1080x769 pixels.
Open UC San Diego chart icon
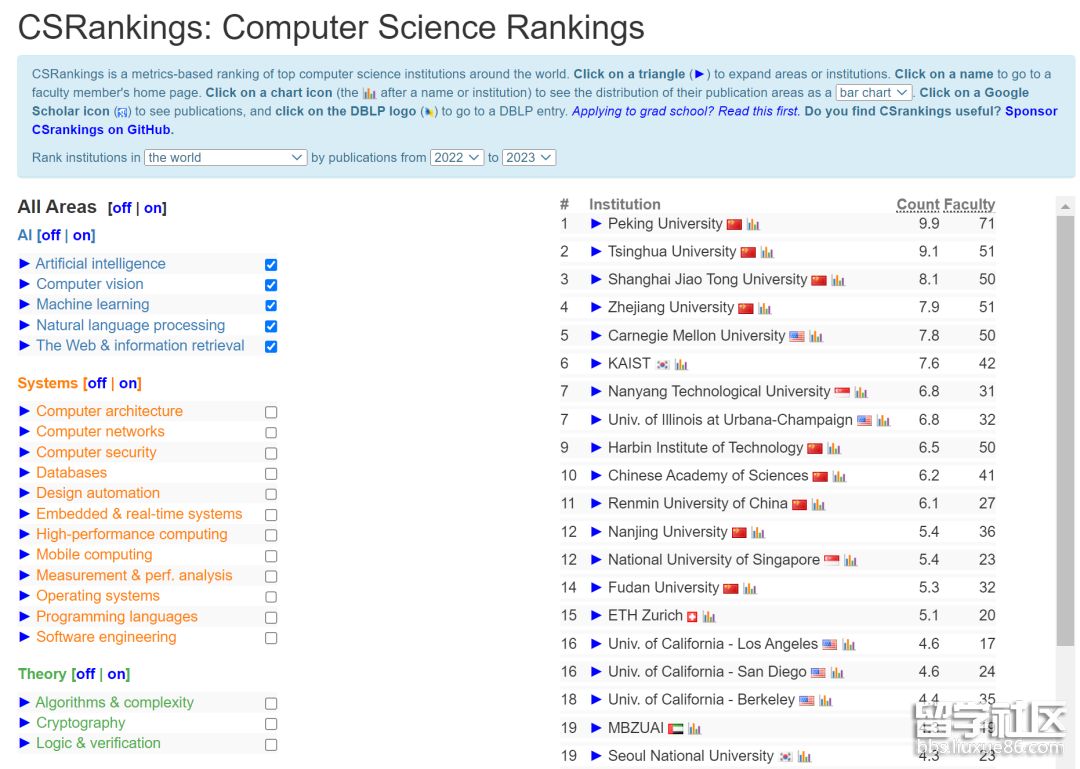click(836, 673)
